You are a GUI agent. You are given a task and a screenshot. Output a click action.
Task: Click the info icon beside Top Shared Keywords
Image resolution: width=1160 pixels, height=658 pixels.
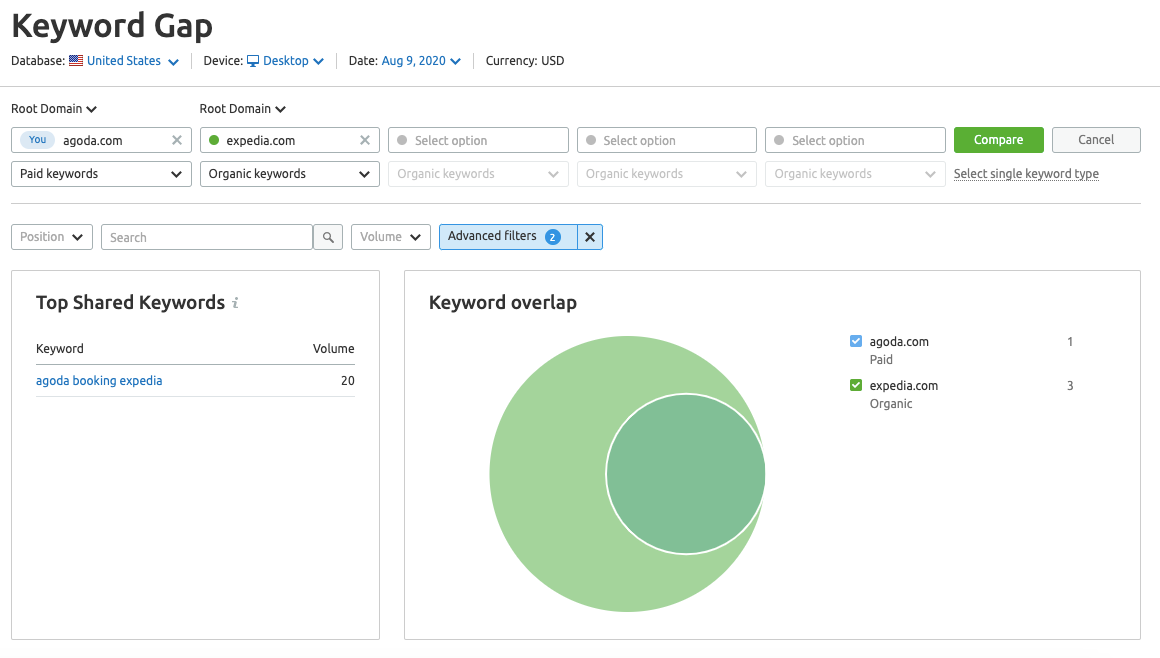pos(235,303)
